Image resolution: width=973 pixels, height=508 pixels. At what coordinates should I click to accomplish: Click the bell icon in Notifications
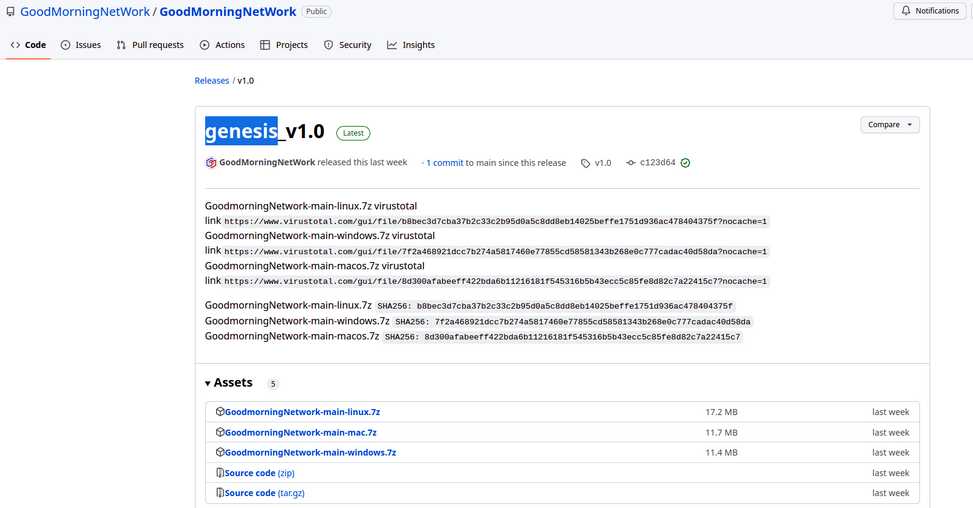tap(906, 11)
